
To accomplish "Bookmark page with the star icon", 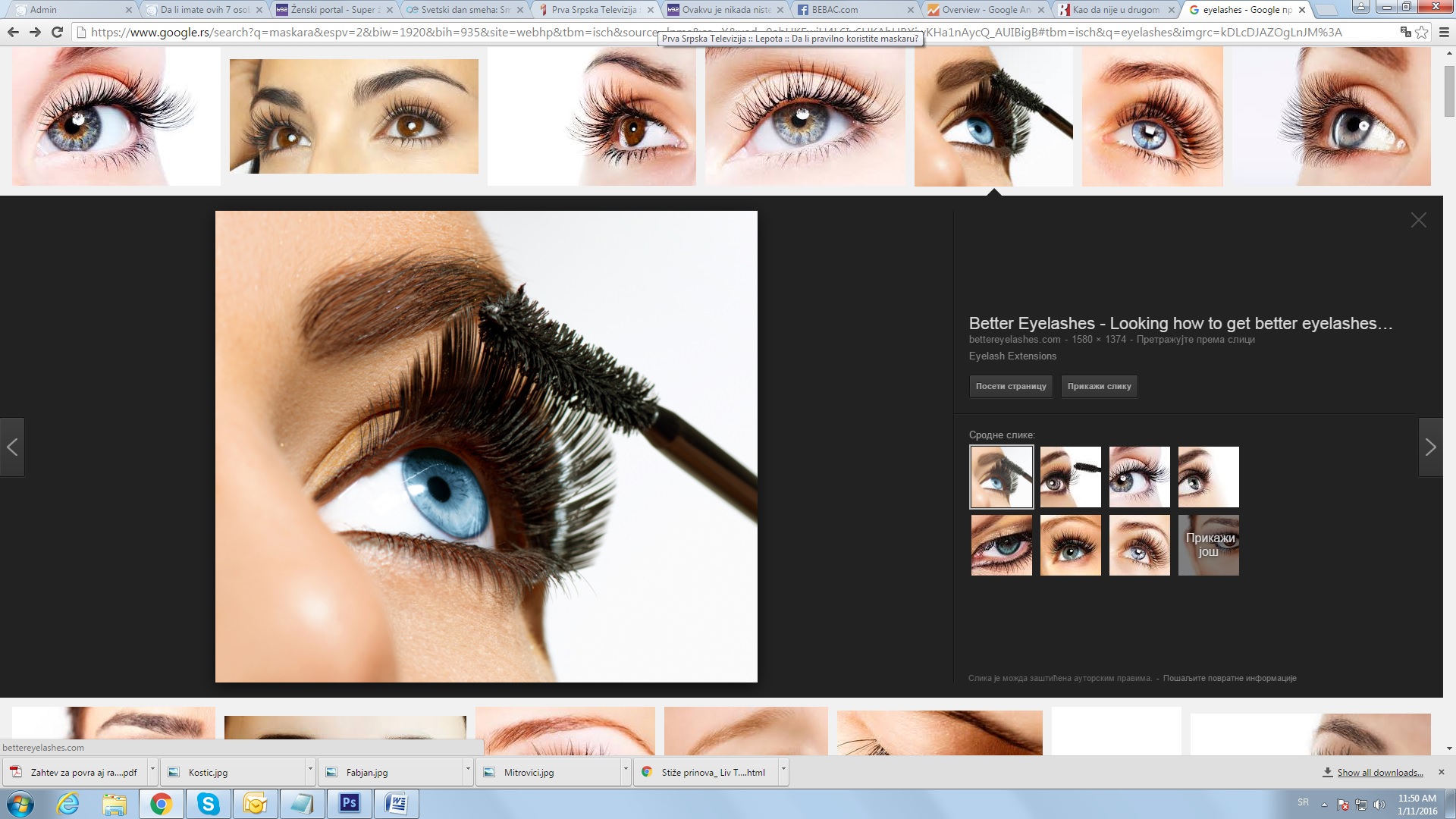I will point(1422,33).
